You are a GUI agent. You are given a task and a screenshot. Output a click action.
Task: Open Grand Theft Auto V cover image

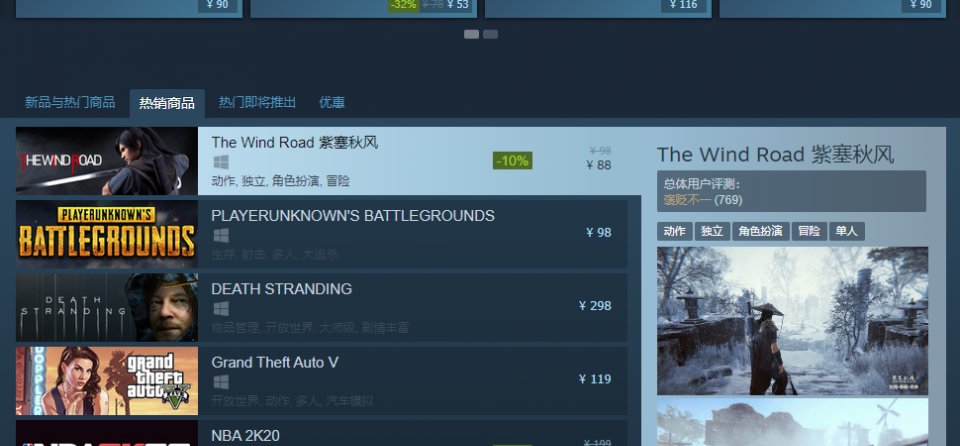coord(107,381)
